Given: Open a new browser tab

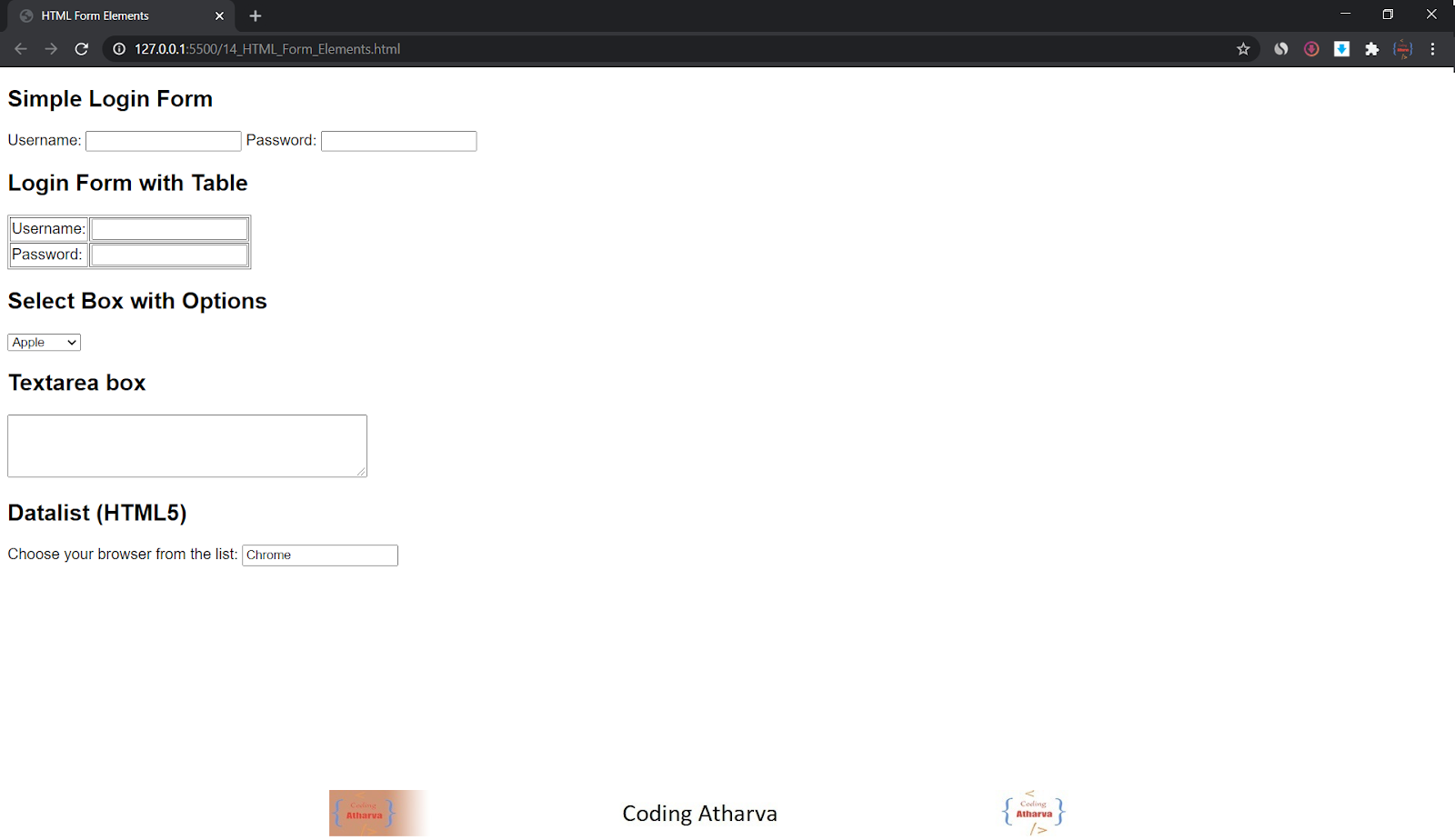Looking at the screenshot, I should [256, 15].
